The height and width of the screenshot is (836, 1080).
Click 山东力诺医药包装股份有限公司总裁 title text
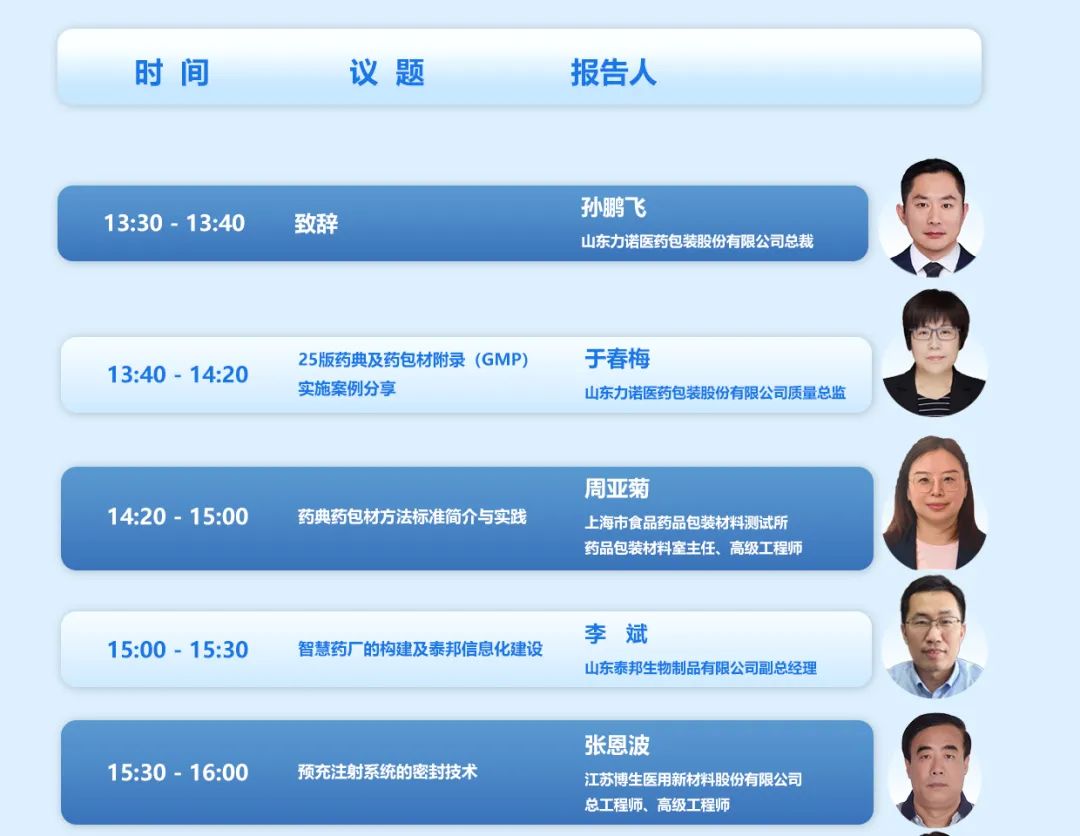[697, 241]
